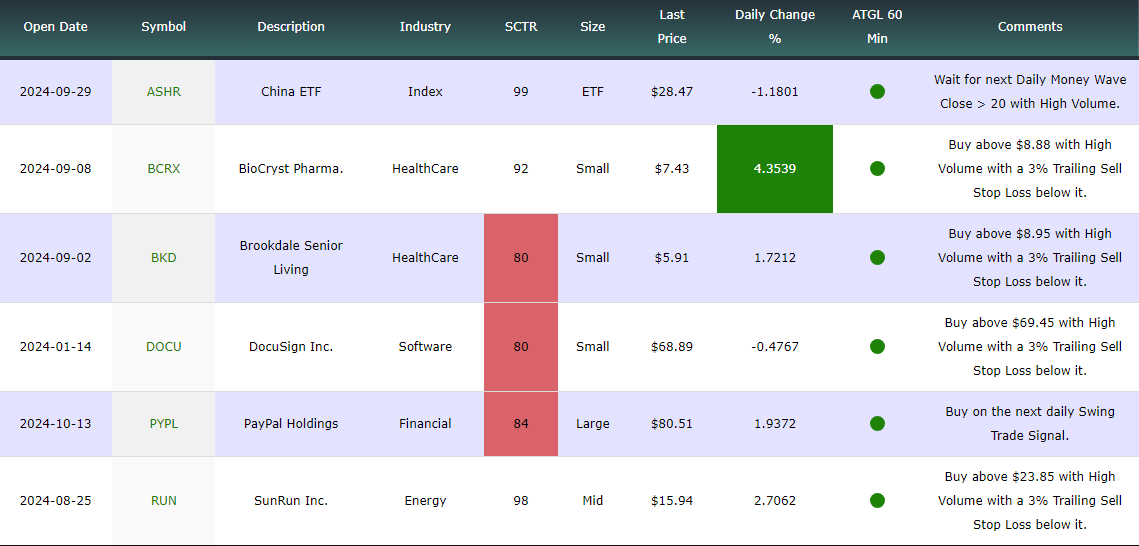Image resolution: width=1139 pixels, height=546 pixels.
Task: Select the open date 2024-08-25
Action: click(55, 500)
